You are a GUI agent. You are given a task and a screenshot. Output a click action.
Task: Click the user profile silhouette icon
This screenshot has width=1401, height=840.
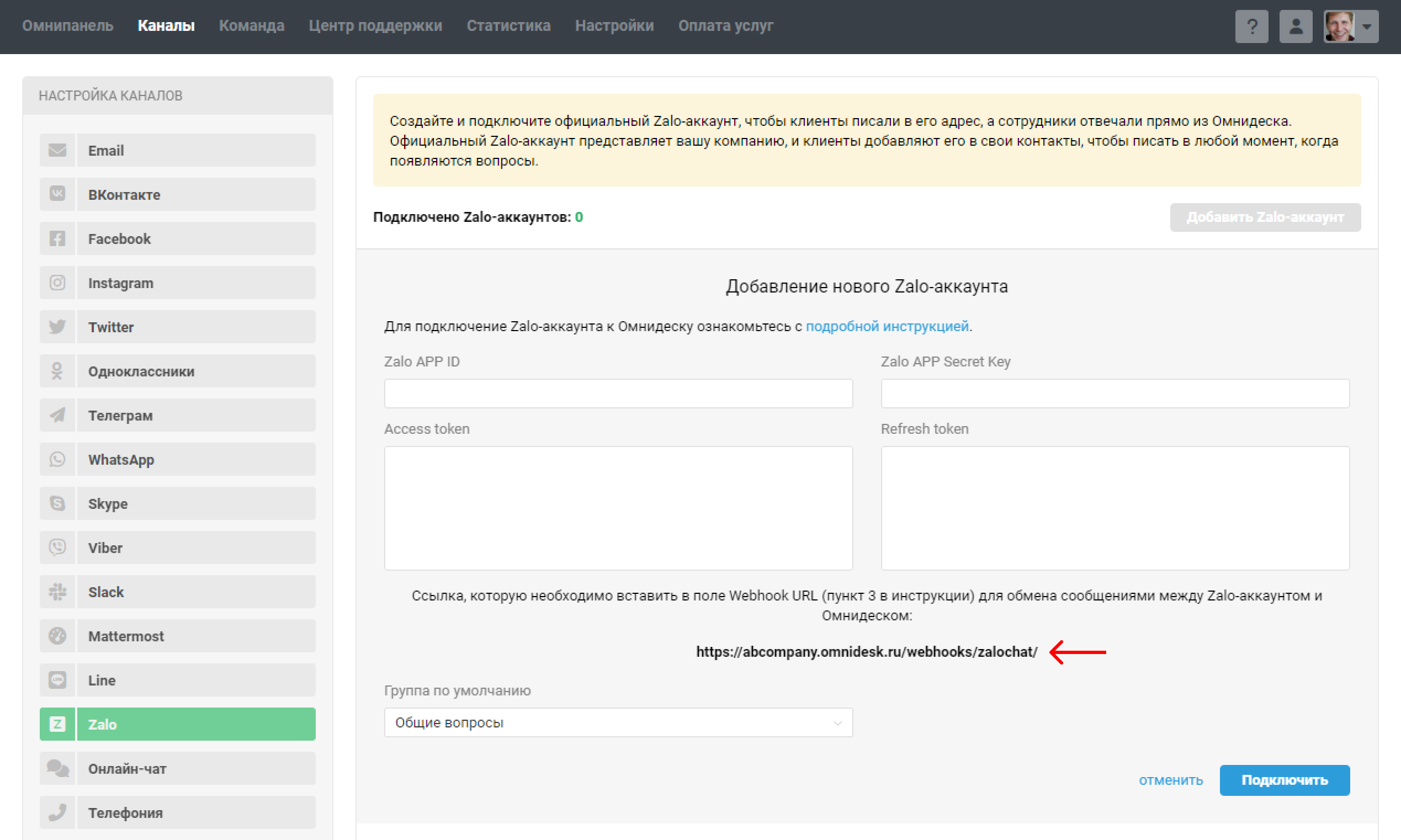tap(1296, 26)
